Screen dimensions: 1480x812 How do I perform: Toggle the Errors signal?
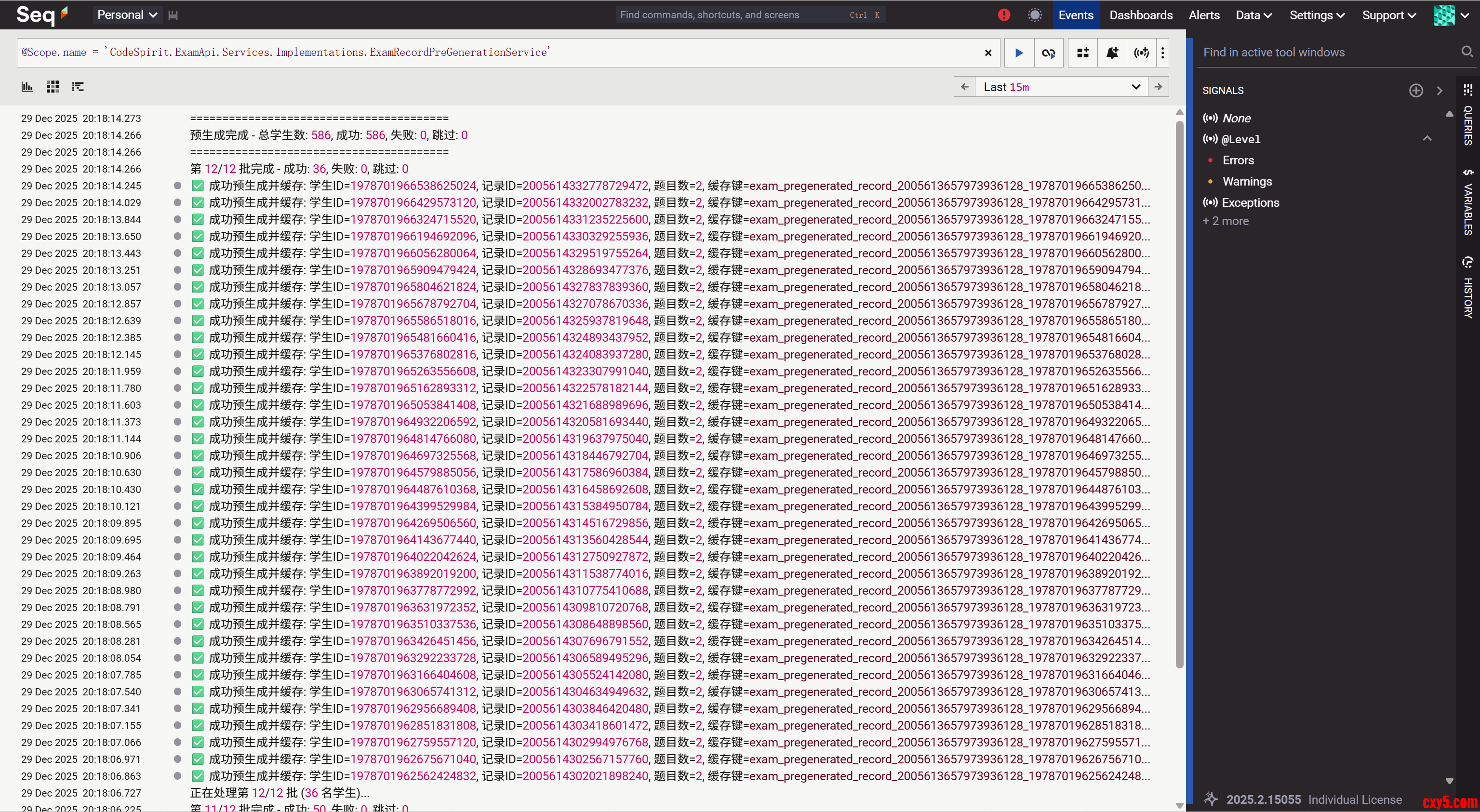click(x=1238, y=160)
